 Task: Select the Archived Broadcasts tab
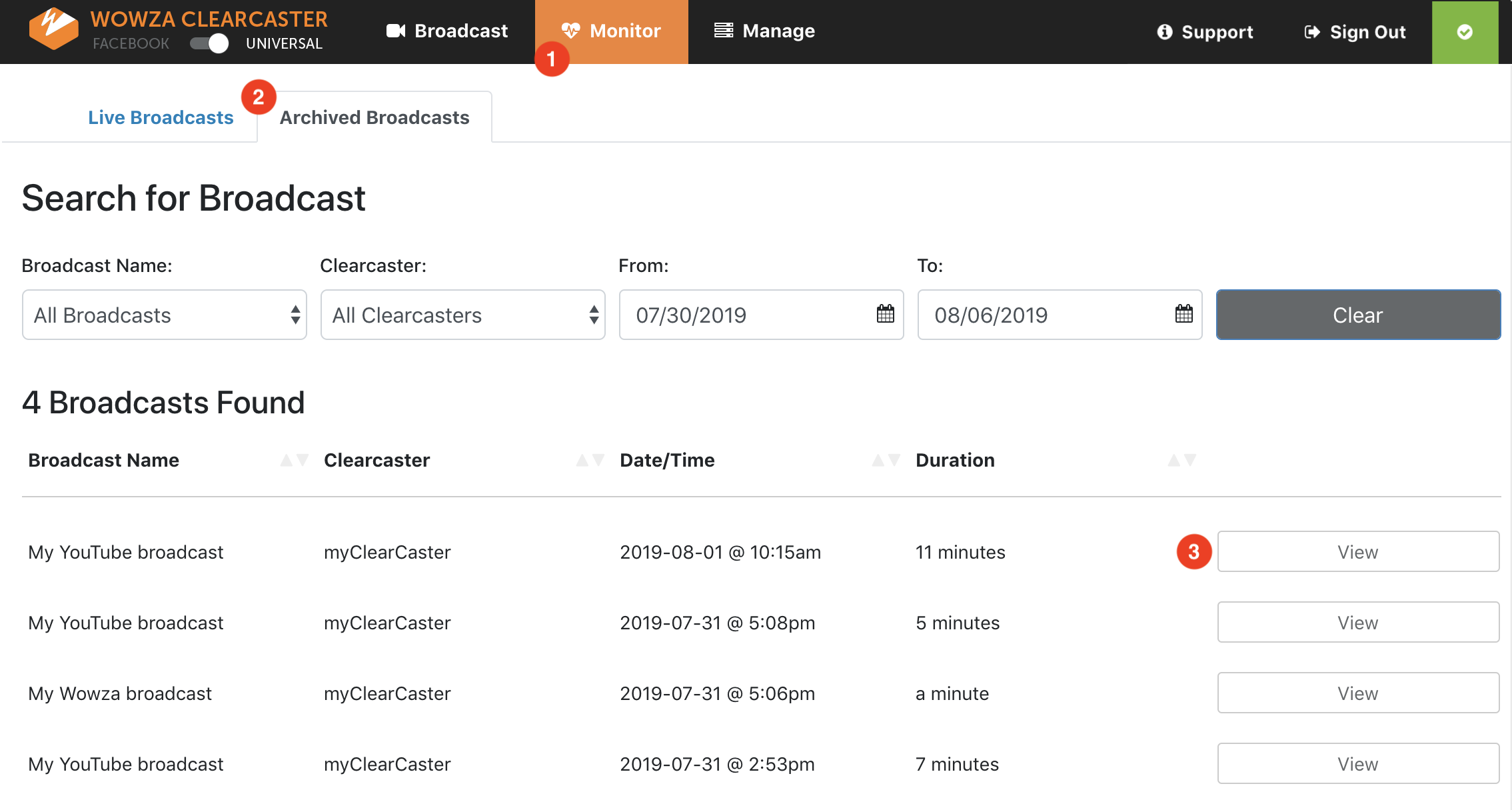tap(375, 117)
